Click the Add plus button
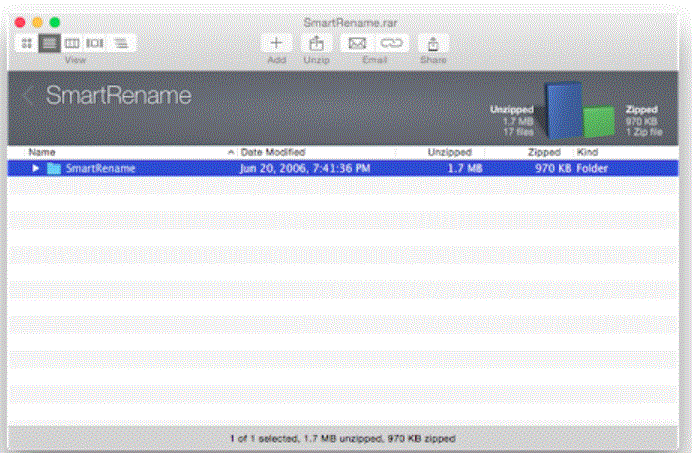This screenshot has height=460, width=692. tap(276, 43)
